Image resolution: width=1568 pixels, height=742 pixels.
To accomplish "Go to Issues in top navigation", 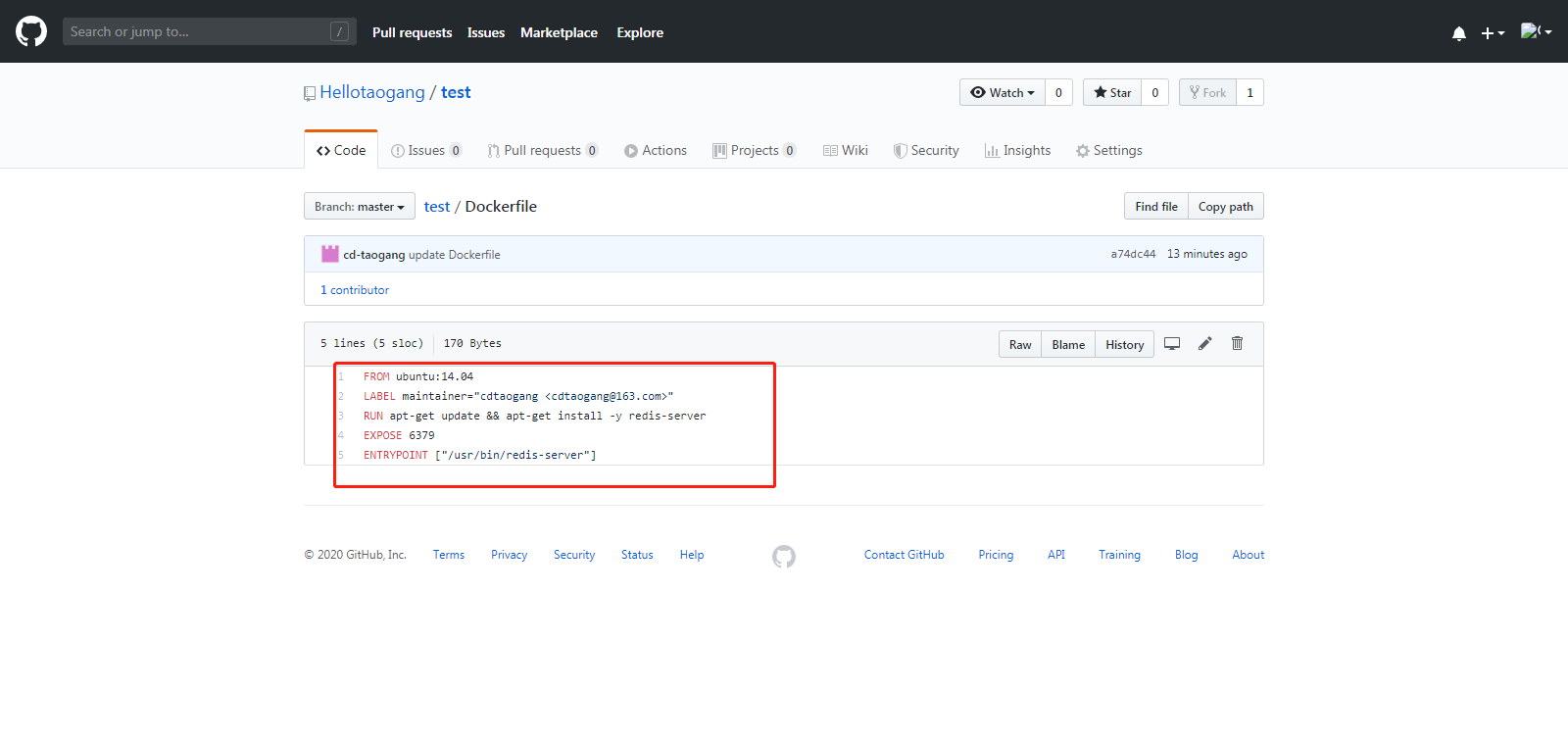I will [x=486, y=32].
